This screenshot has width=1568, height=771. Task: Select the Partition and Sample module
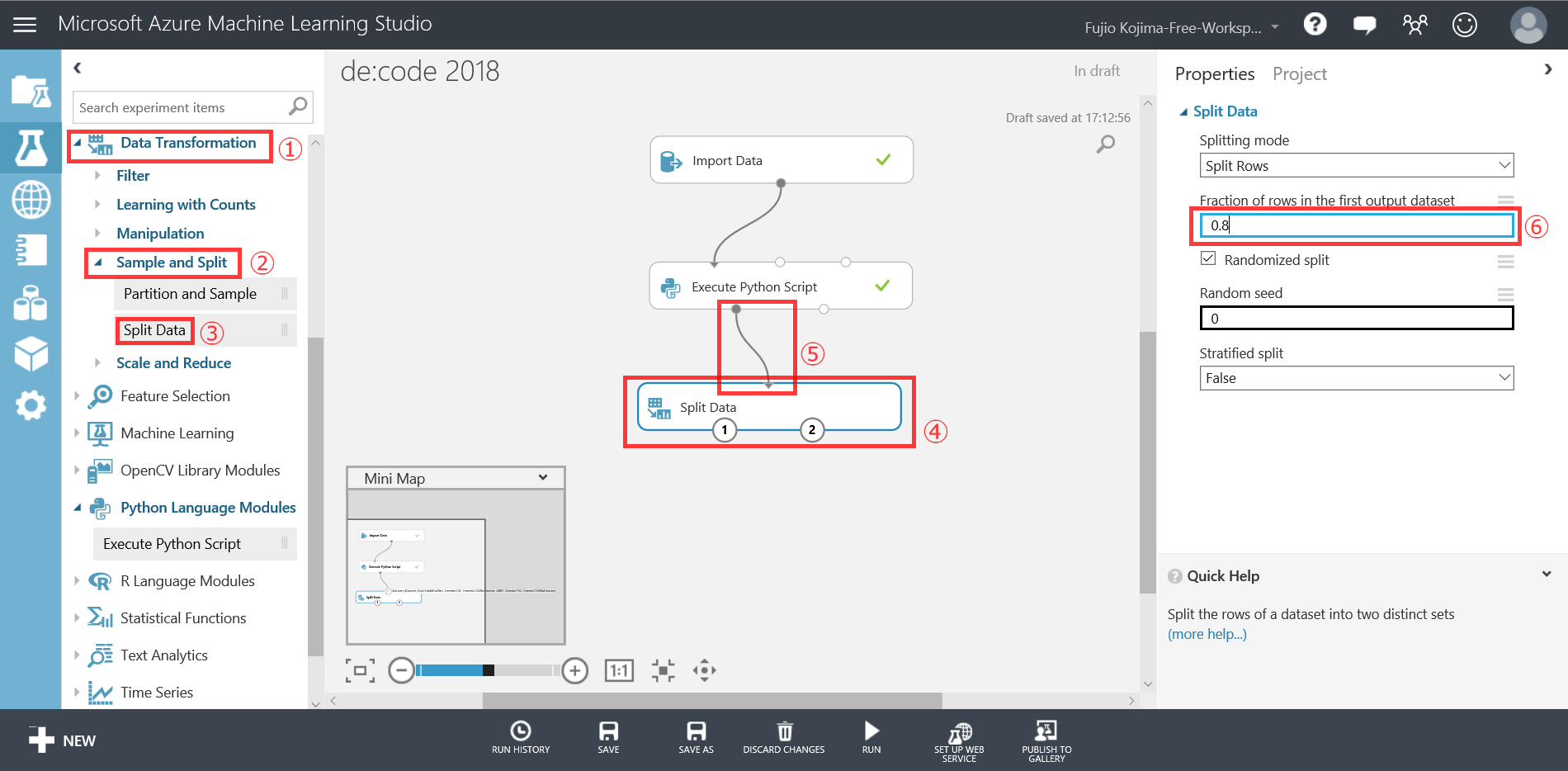(205, 294)
